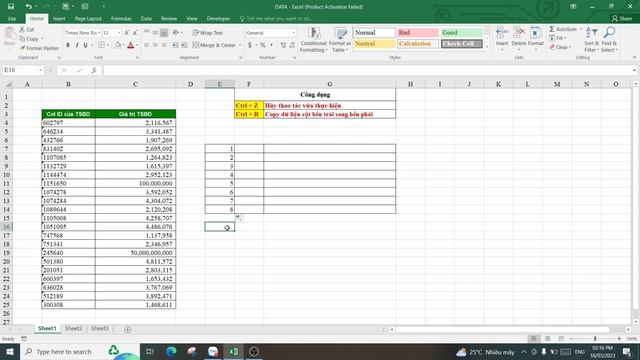Apply red Font Color A icon
The width and height of the screenshot is (640, 360).
(x=131, y=45)
